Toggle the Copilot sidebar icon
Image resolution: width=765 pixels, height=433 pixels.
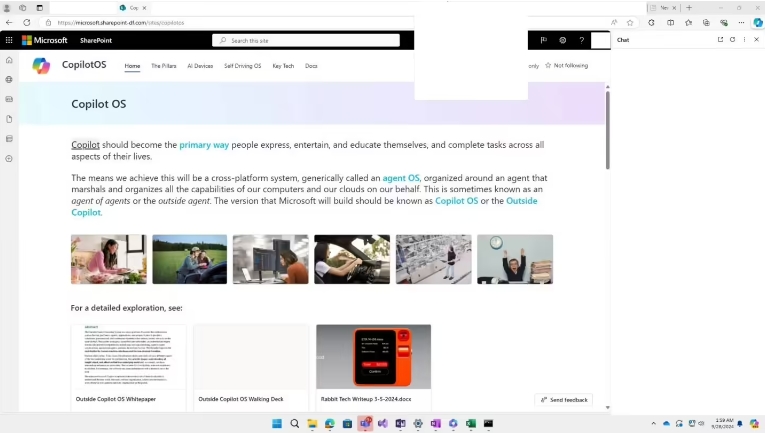[x=758, y=22]
